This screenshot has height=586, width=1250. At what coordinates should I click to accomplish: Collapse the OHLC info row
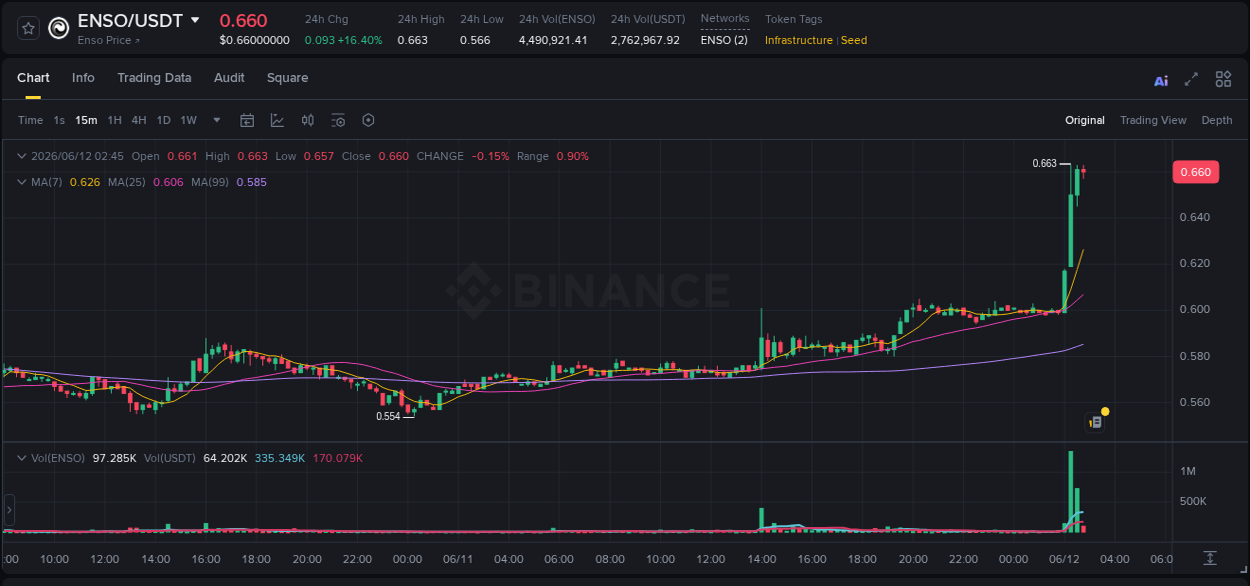[x=22, y=156]
